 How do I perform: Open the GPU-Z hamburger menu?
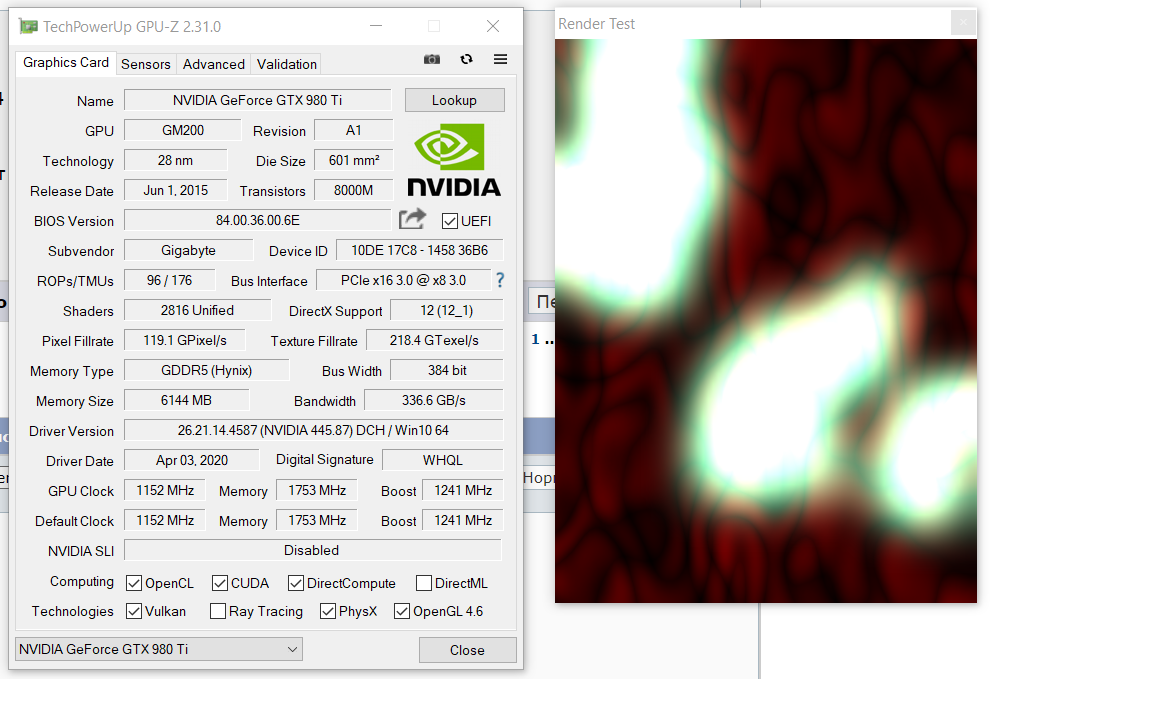[x=500, y=60]
